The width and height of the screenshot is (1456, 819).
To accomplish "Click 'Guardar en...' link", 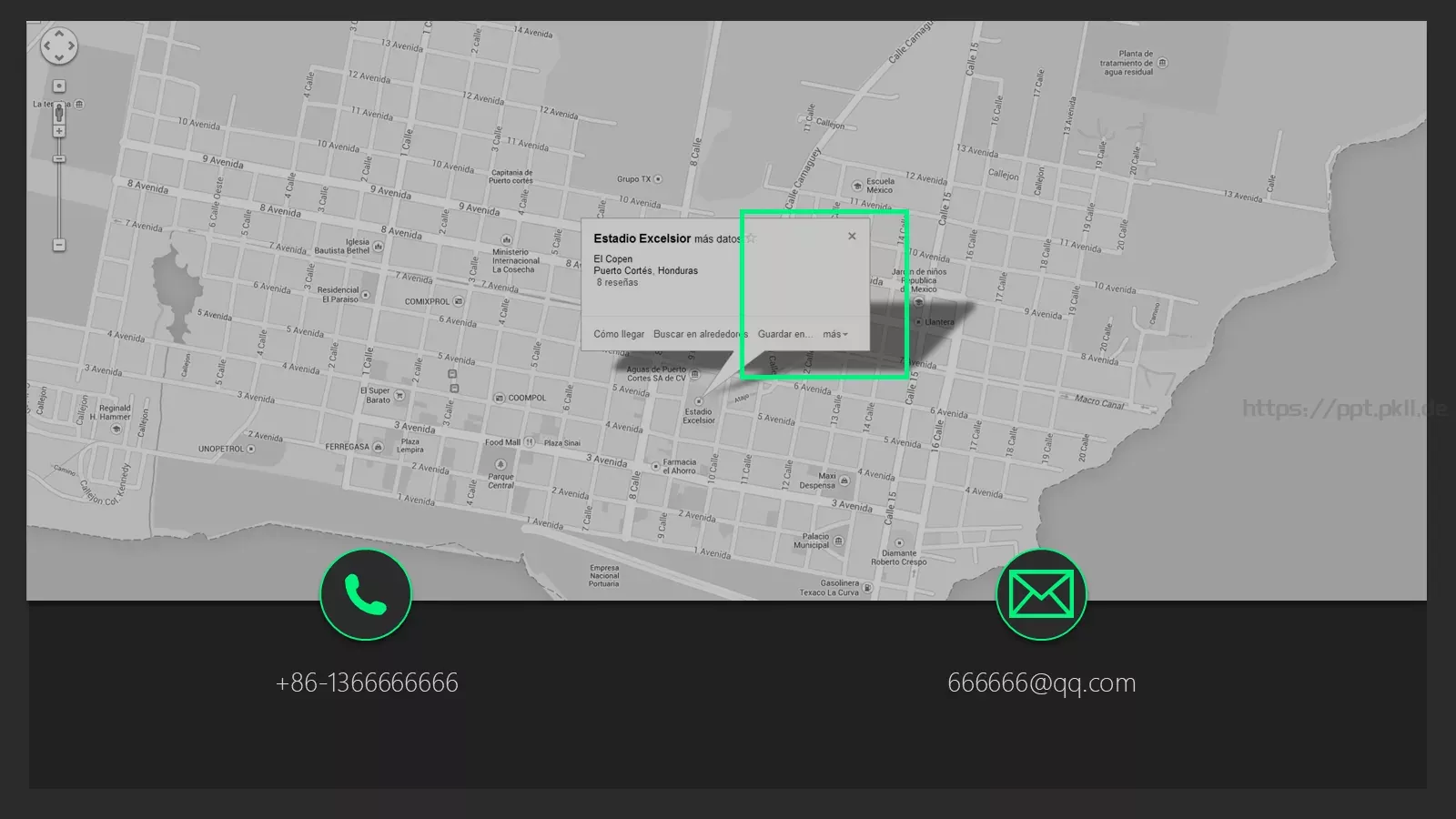I will pos(785,334).
